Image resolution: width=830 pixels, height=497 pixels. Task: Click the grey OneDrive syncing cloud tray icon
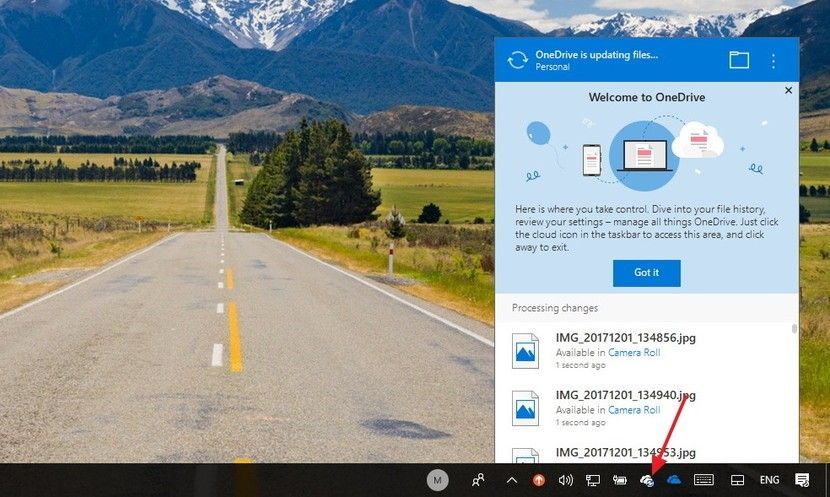click(x=647, y=481)
